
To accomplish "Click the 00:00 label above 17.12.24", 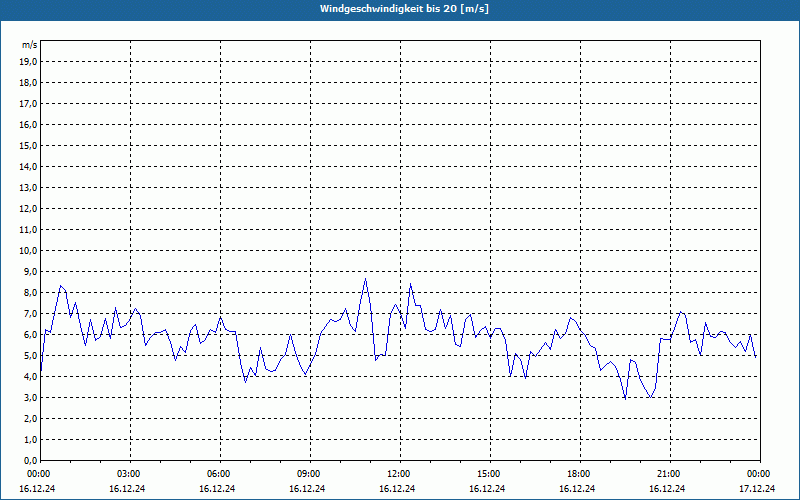I will [x=759, y=474].
